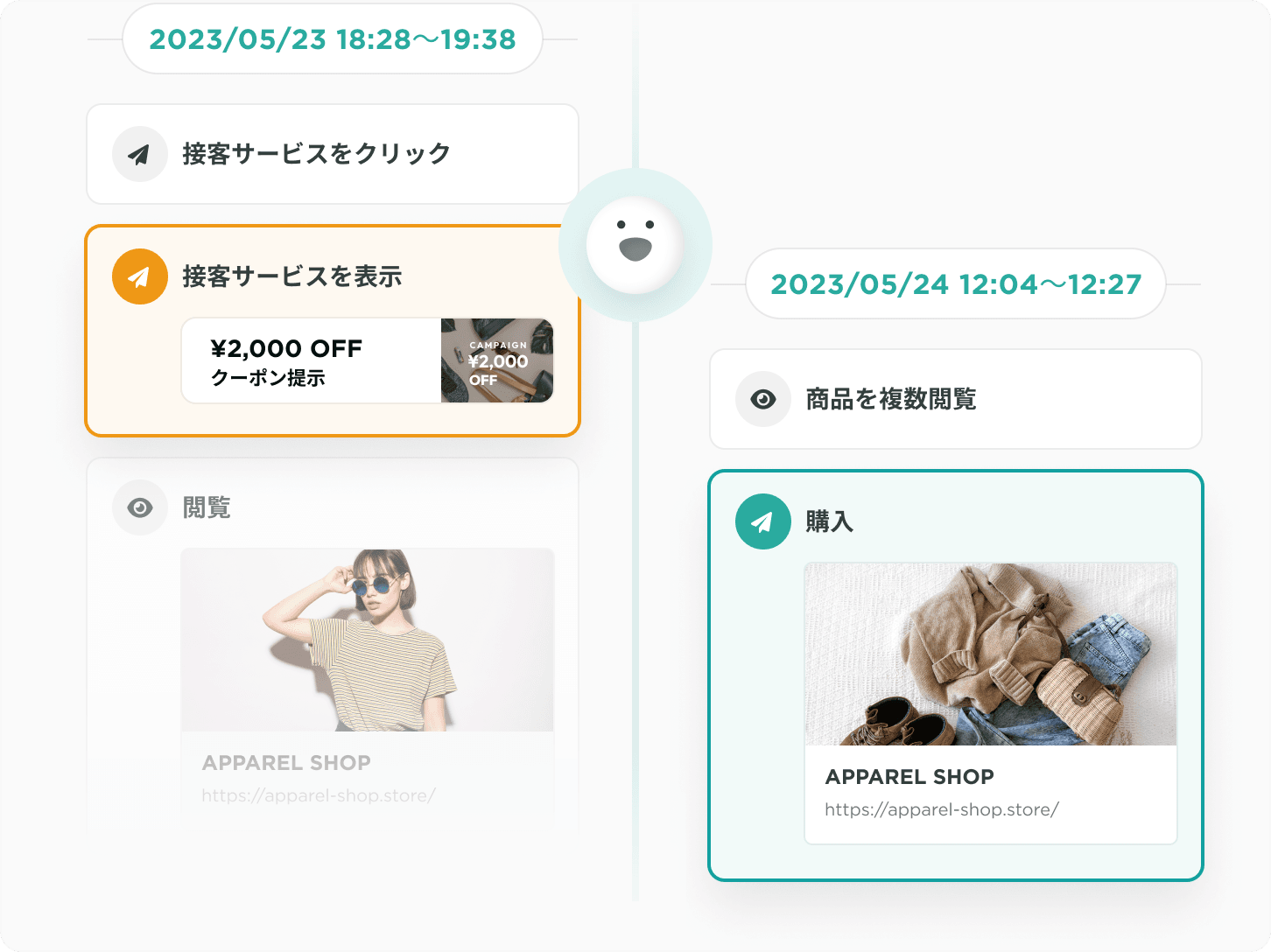
Task: Open the 接客サービスをクリック event card
Action: [x=333, y=154]
